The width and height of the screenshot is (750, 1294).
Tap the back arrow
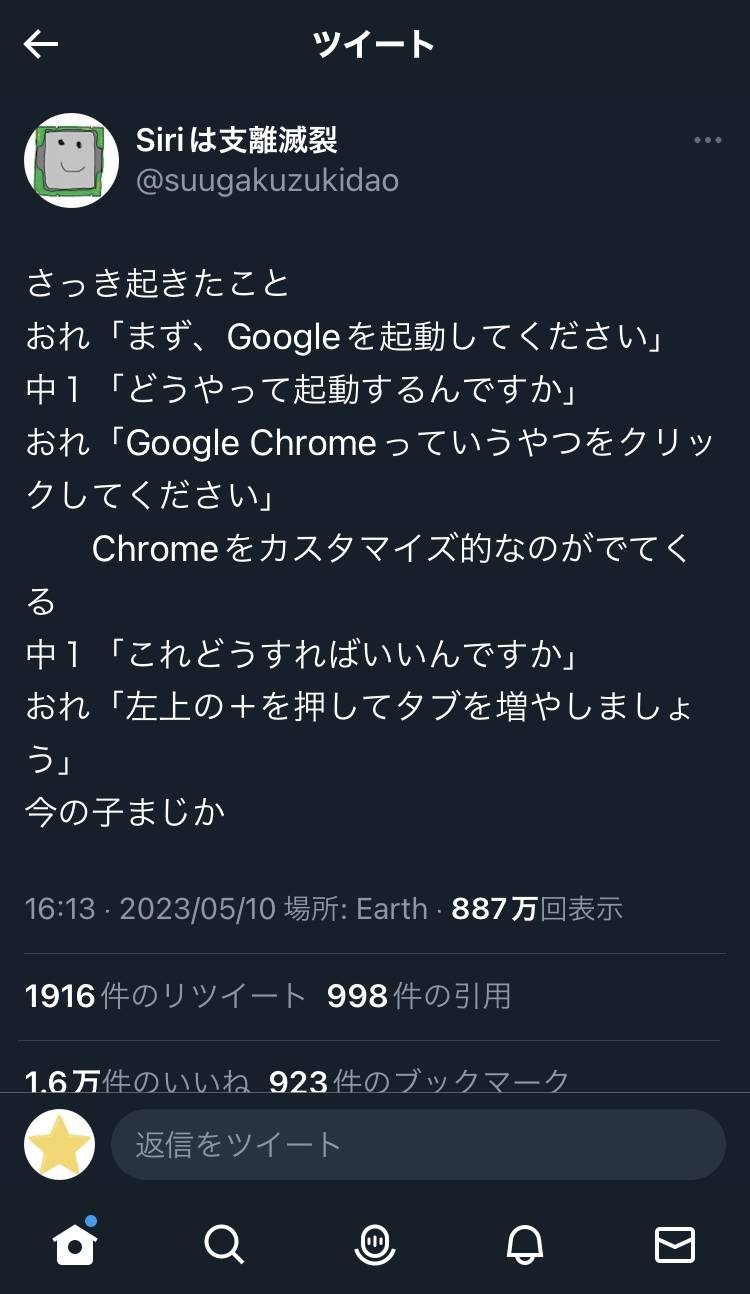(x=41, y=44)
